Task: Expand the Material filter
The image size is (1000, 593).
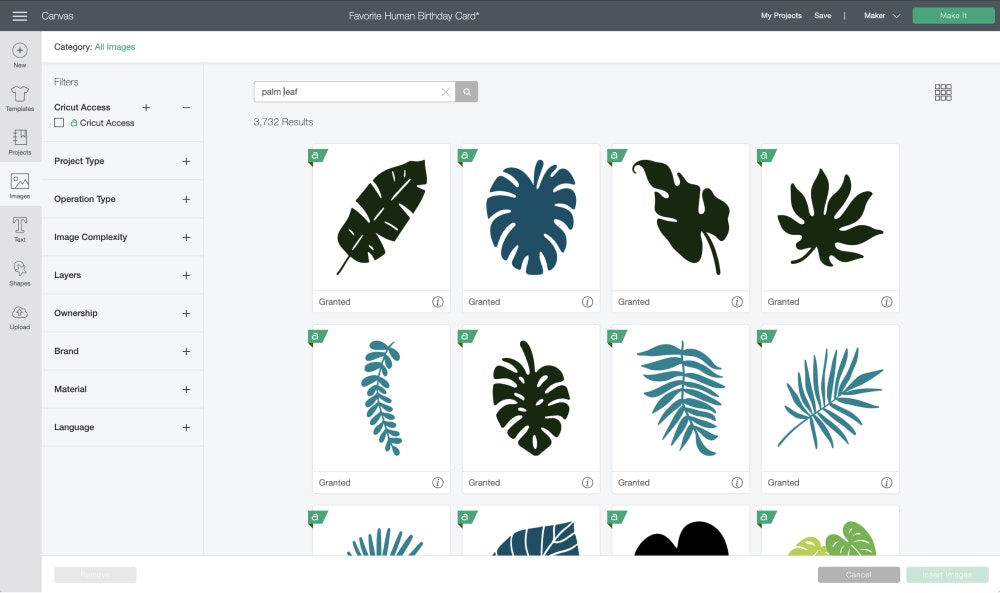Action: point(186,390)
